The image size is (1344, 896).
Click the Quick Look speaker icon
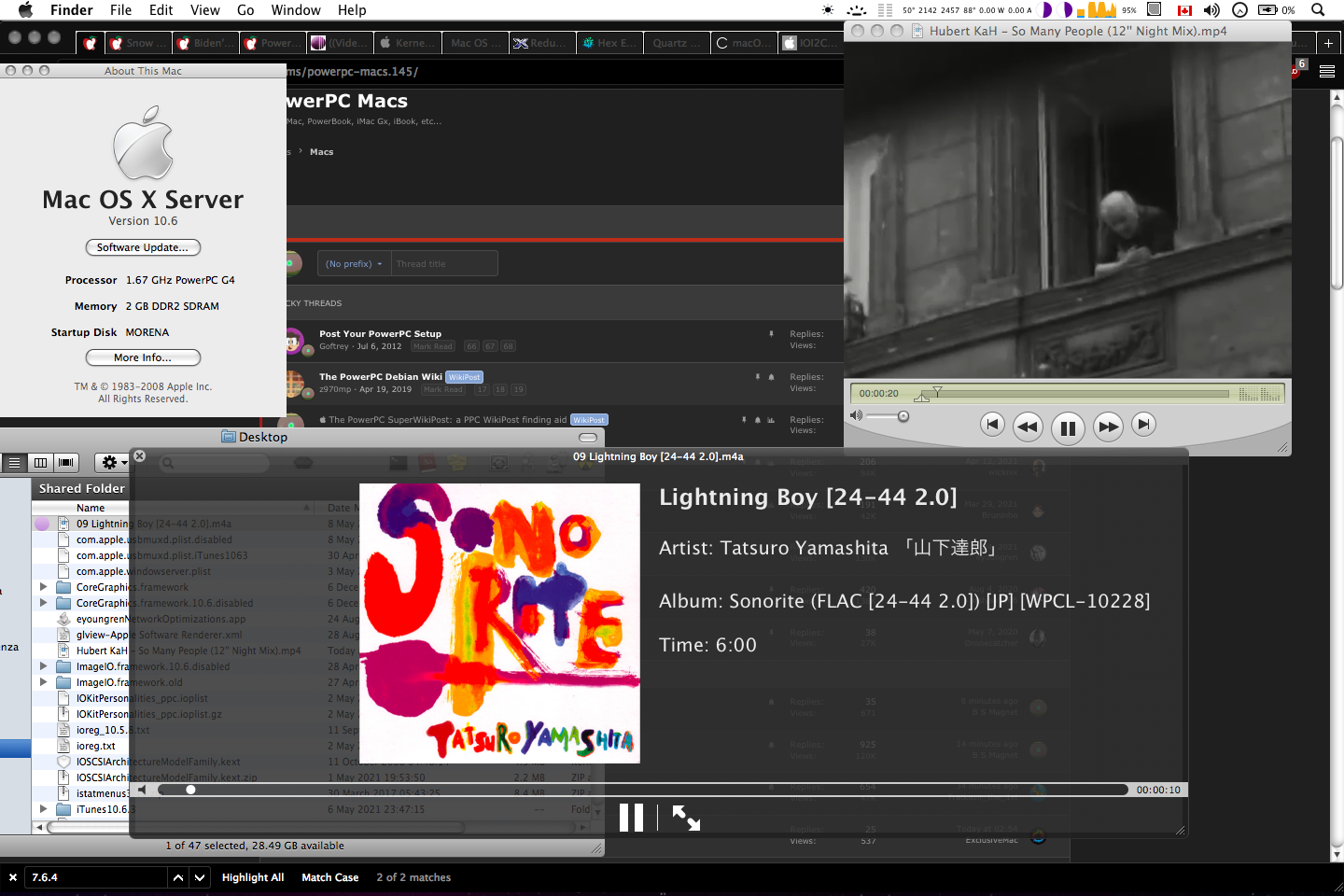[143, 790]
